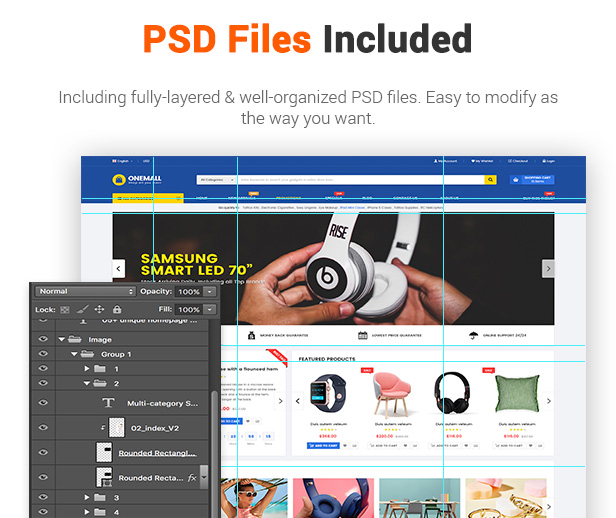Click the previous slide arrow on banner
Screen dimensions: 616x518
point(119,268)
